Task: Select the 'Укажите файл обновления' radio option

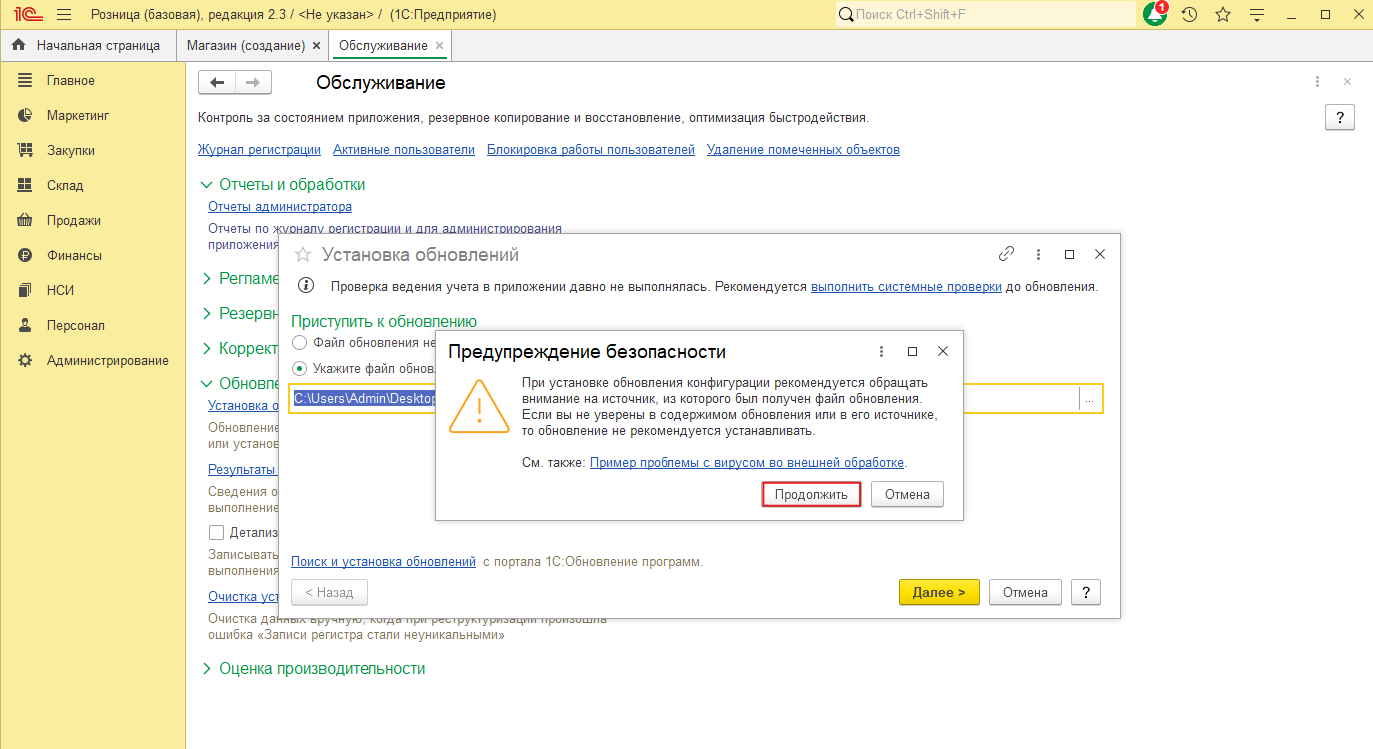Action: [299, 367]
